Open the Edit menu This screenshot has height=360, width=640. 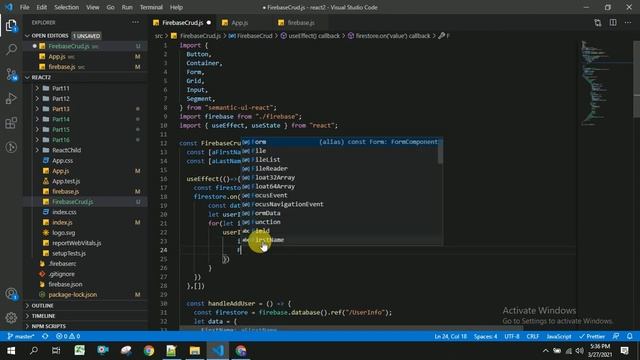(42, 7)
